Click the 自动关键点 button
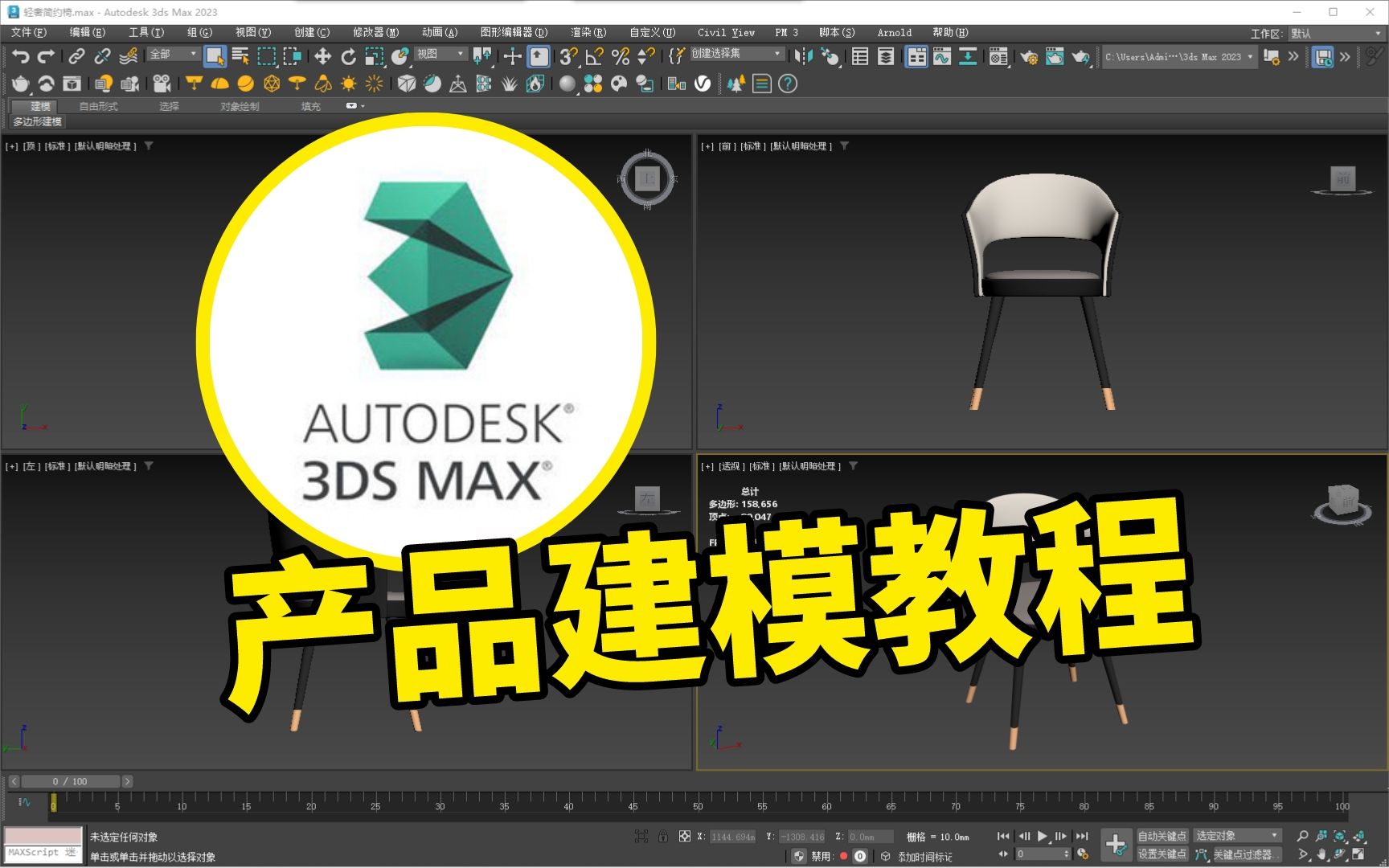Screen dimensions: 1389x868 (1162, 836)
